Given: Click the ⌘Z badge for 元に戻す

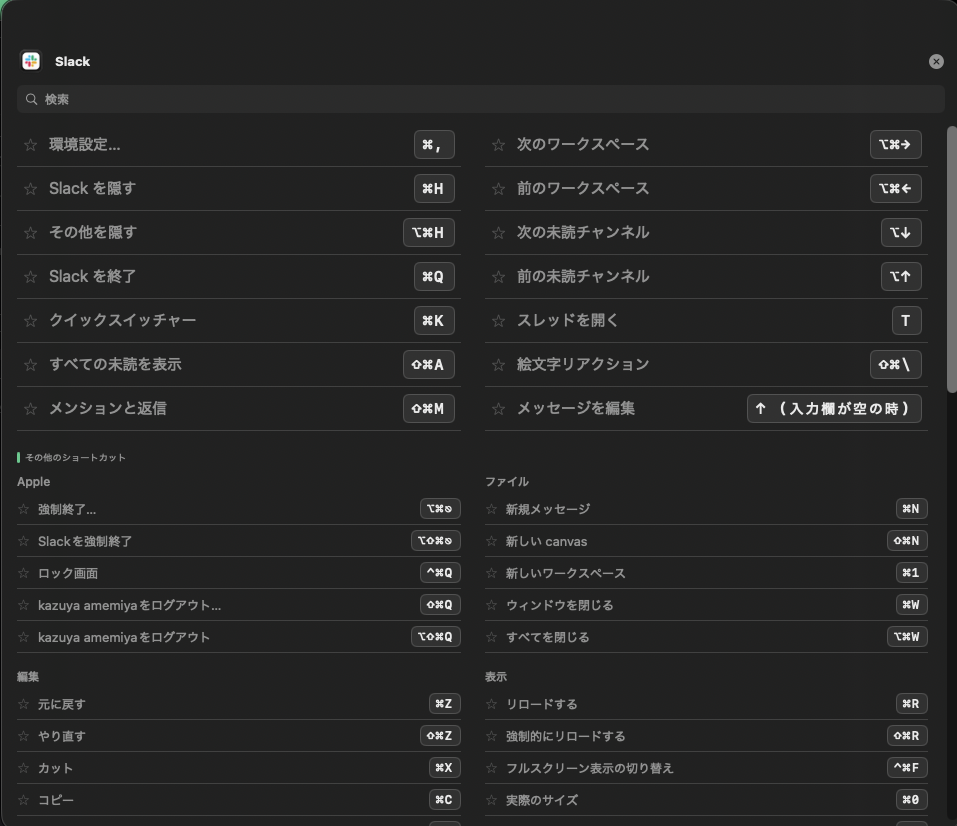Looking at the screenshot, I should [x=444, y=704].
